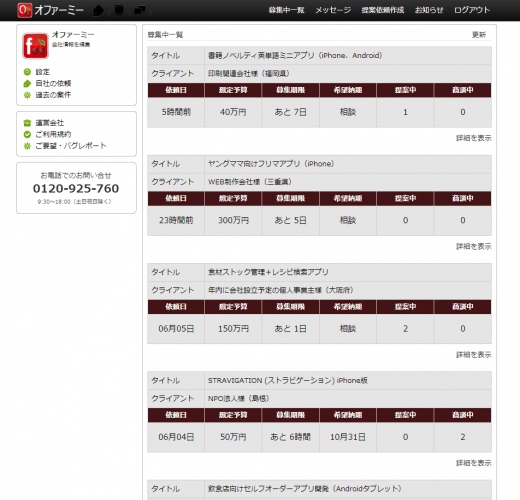Viewport: 520px width, 500px height.
Task: Click the あと 1日 deadline cell
Action: click(290, 329)
